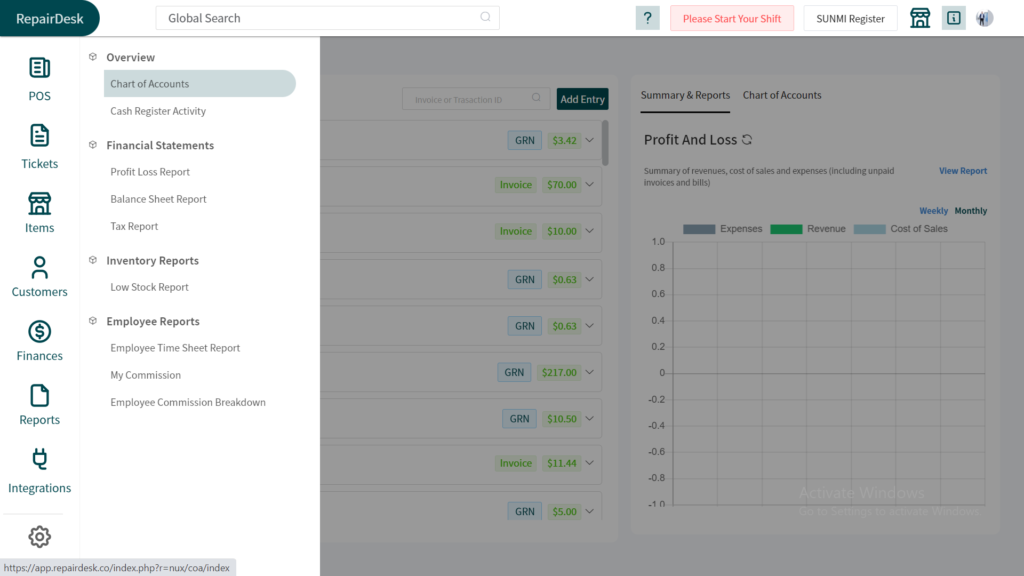Image resolution: width=1024 pixels, height=576 pixels.
Task: Click the $11.44 amount badge
Action: click(x=562, y=463)
